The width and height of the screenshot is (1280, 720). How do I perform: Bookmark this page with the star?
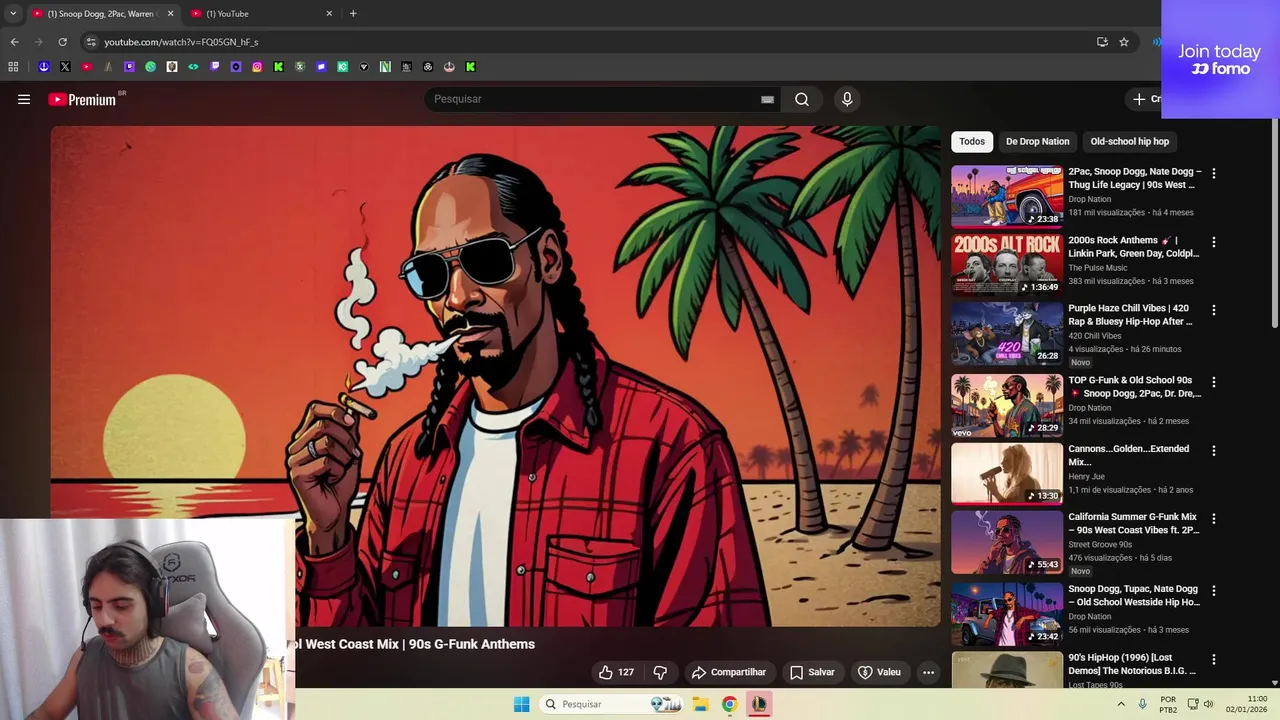tap(1124, 42)
